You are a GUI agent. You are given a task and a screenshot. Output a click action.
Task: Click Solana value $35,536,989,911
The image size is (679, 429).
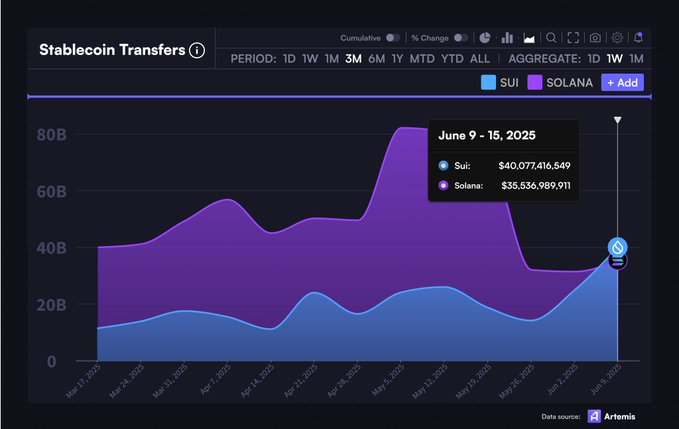(536, 186)
